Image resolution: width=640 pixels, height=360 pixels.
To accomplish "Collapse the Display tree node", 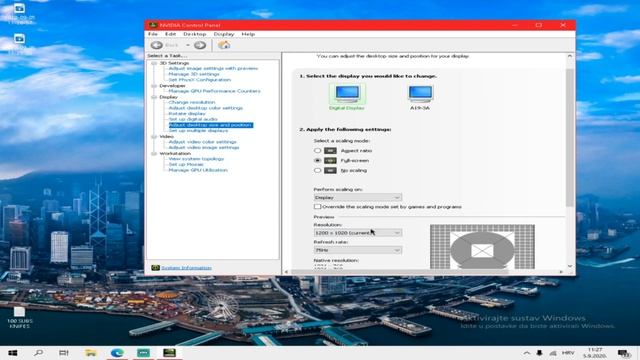I will coord(154,97).
